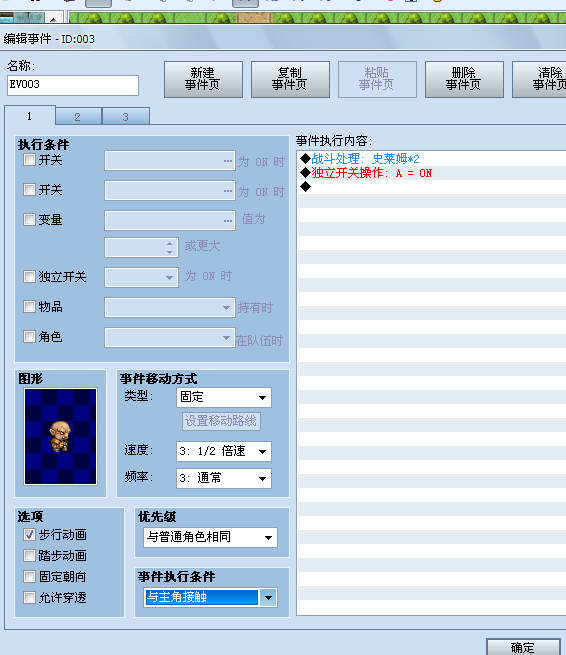Screen dimensions: 566x655
Task: Click the 删除事件页 button
Action: coord(464,79)
